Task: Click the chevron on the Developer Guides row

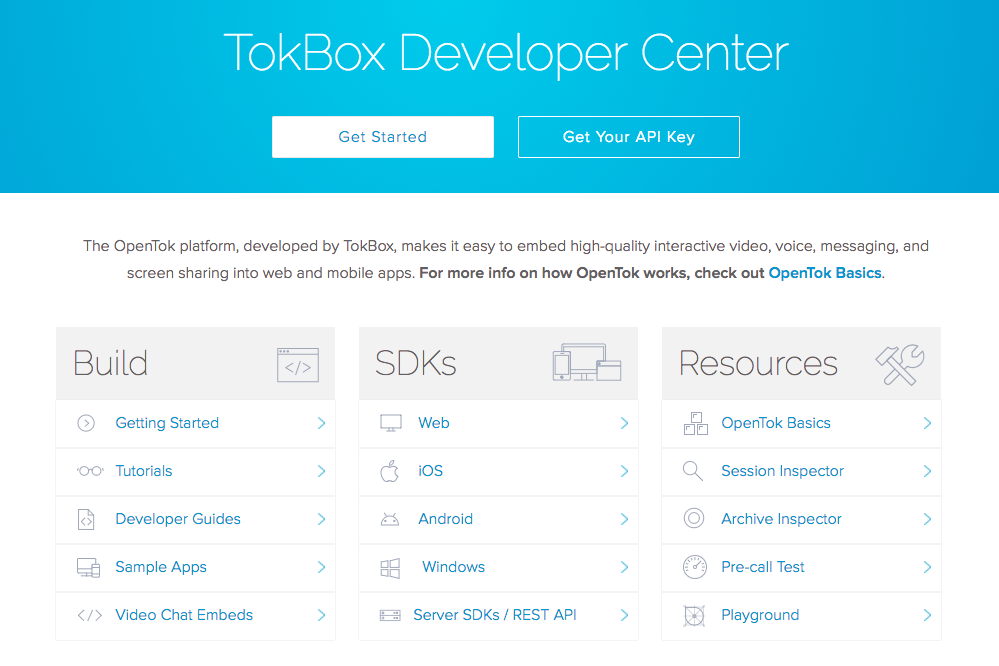Action: 321,519
